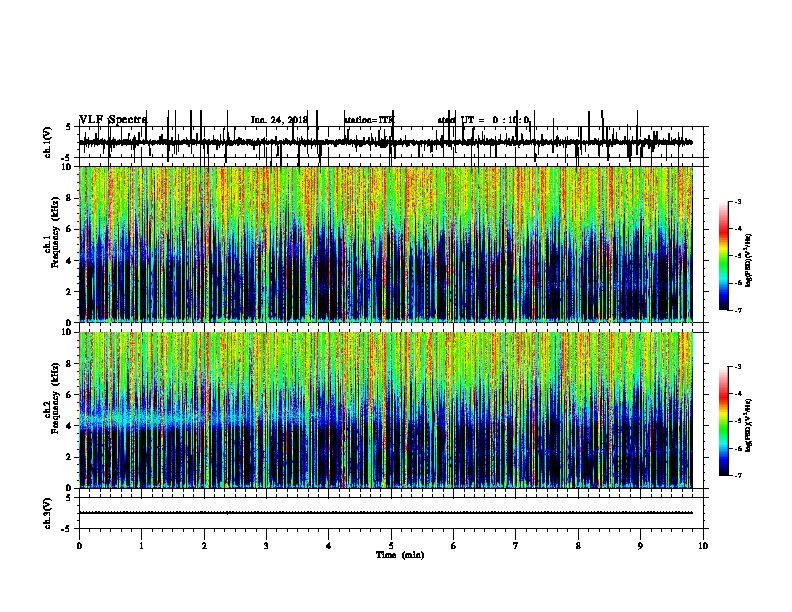Click the "ch.3(V)" waveform axis label
The width and height of the screenshot is (792, 612).
point(48,513)
